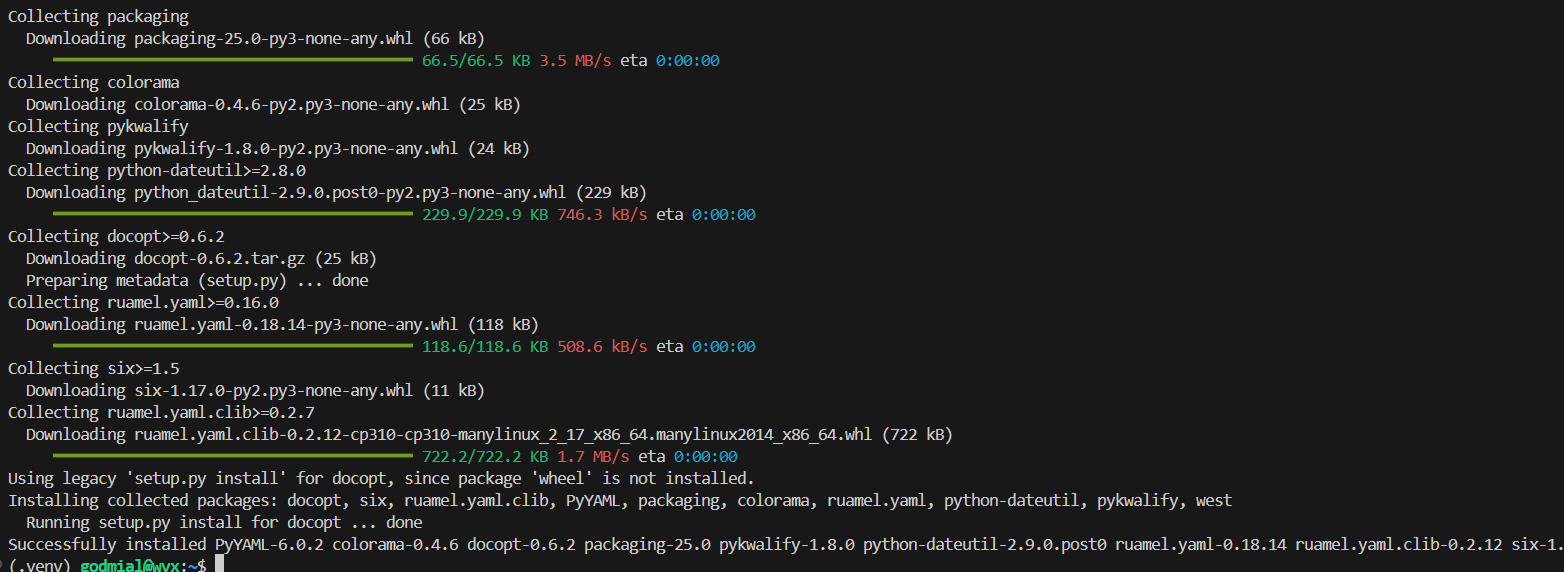Click the 'Collecting pykwalify' line
Viewport: 1564px width, 572px height.
98,127
